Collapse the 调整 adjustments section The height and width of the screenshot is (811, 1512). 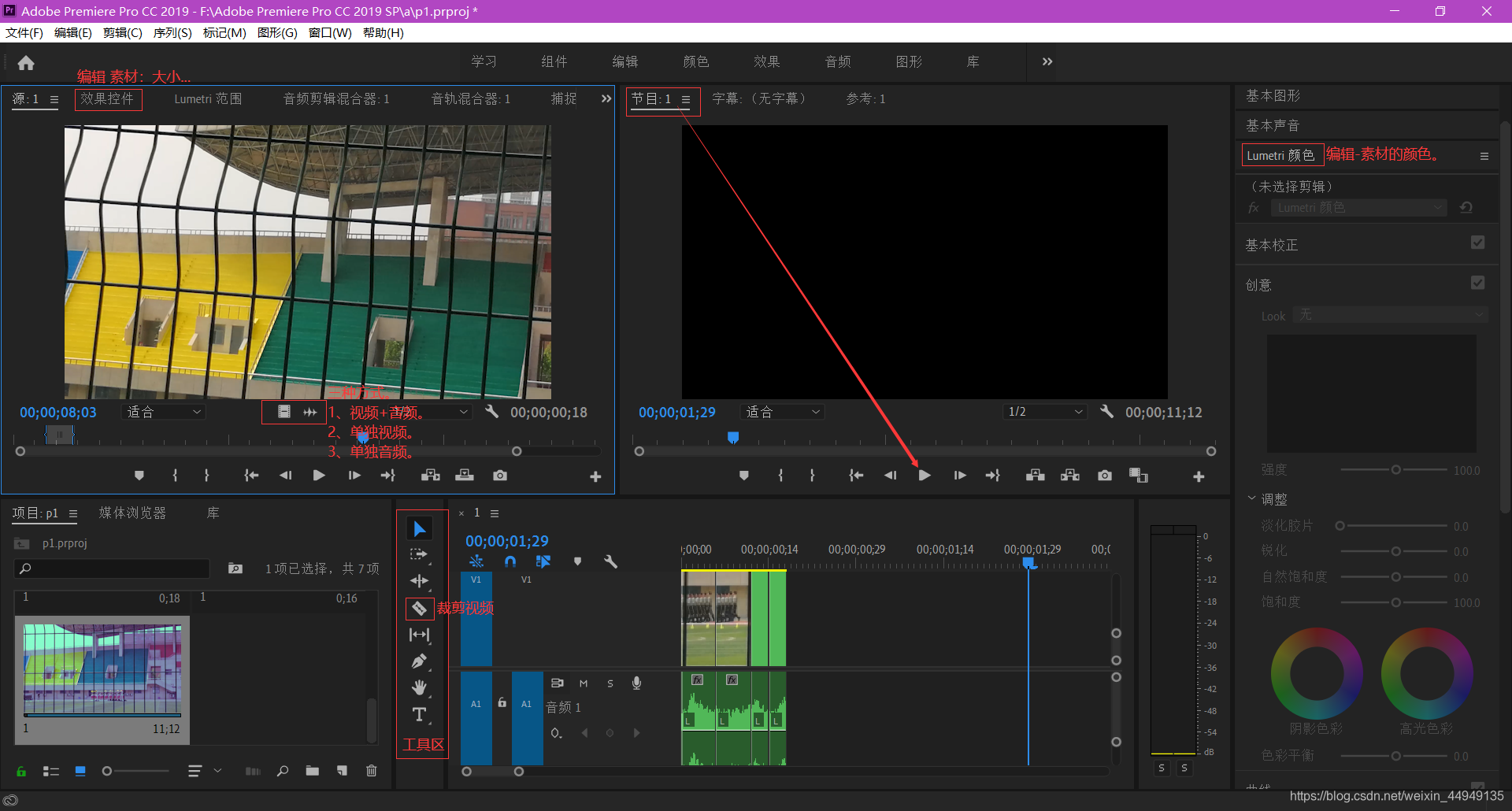pyautogui.click(x=1251, y=498)
